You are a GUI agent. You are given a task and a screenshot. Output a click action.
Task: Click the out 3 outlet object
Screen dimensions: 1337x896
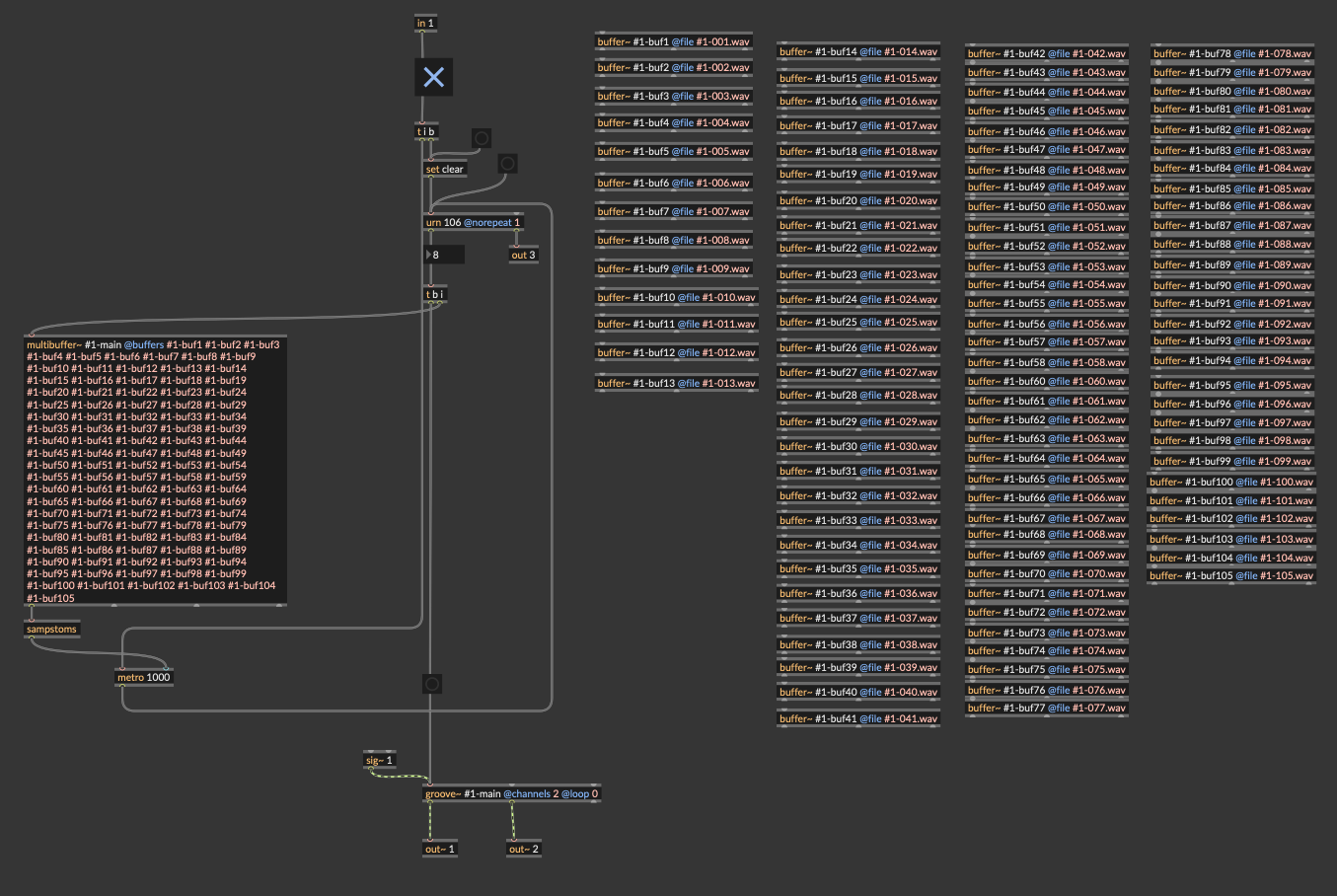coord(523,255)
